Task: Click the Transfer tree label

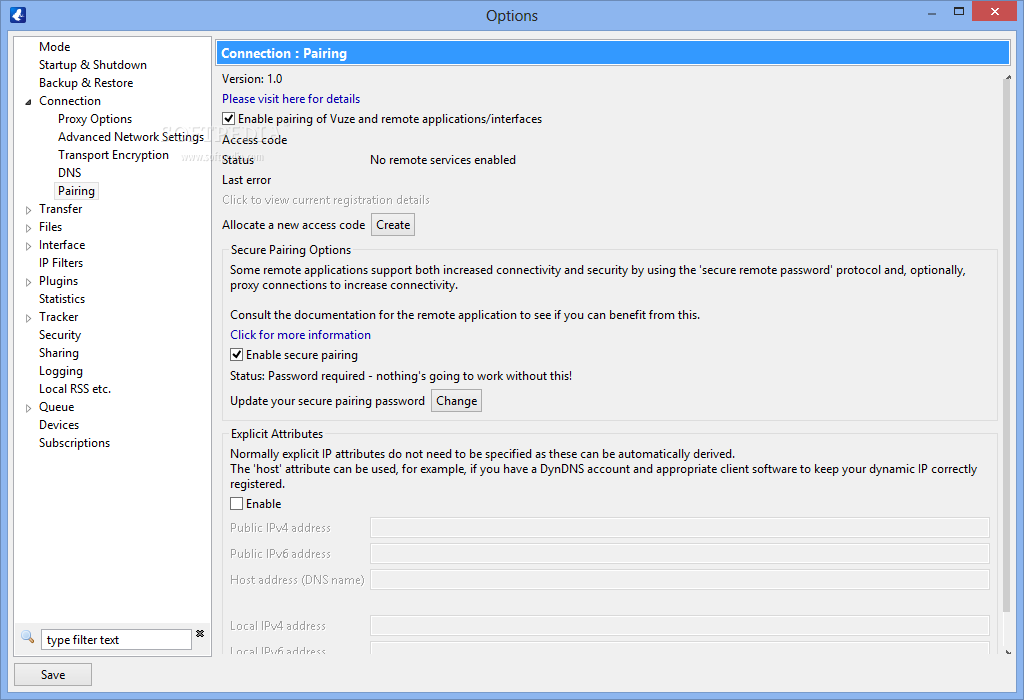Action: [x=61, y=208]
